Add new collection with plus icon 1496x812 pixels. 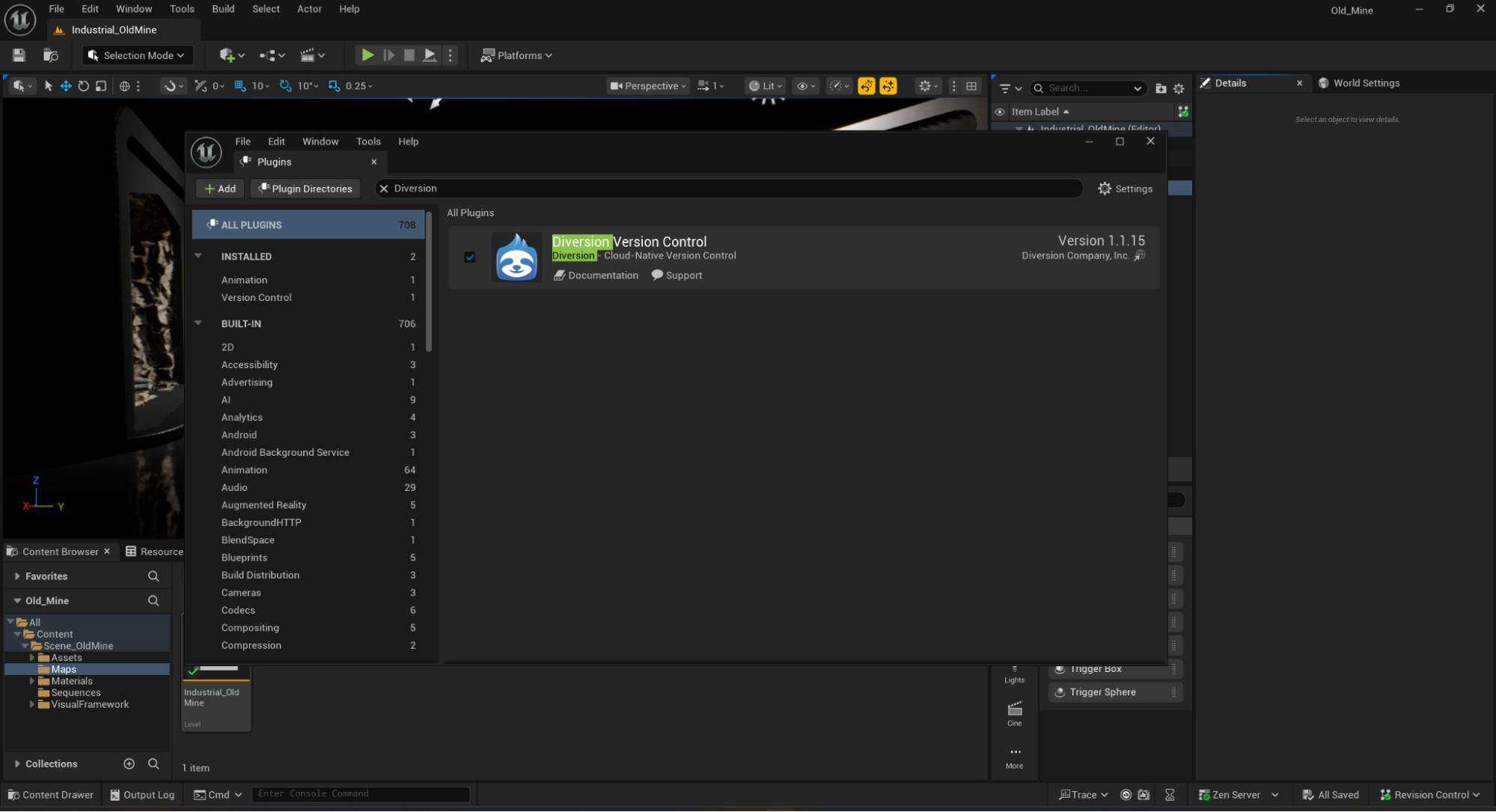(129, 764)
